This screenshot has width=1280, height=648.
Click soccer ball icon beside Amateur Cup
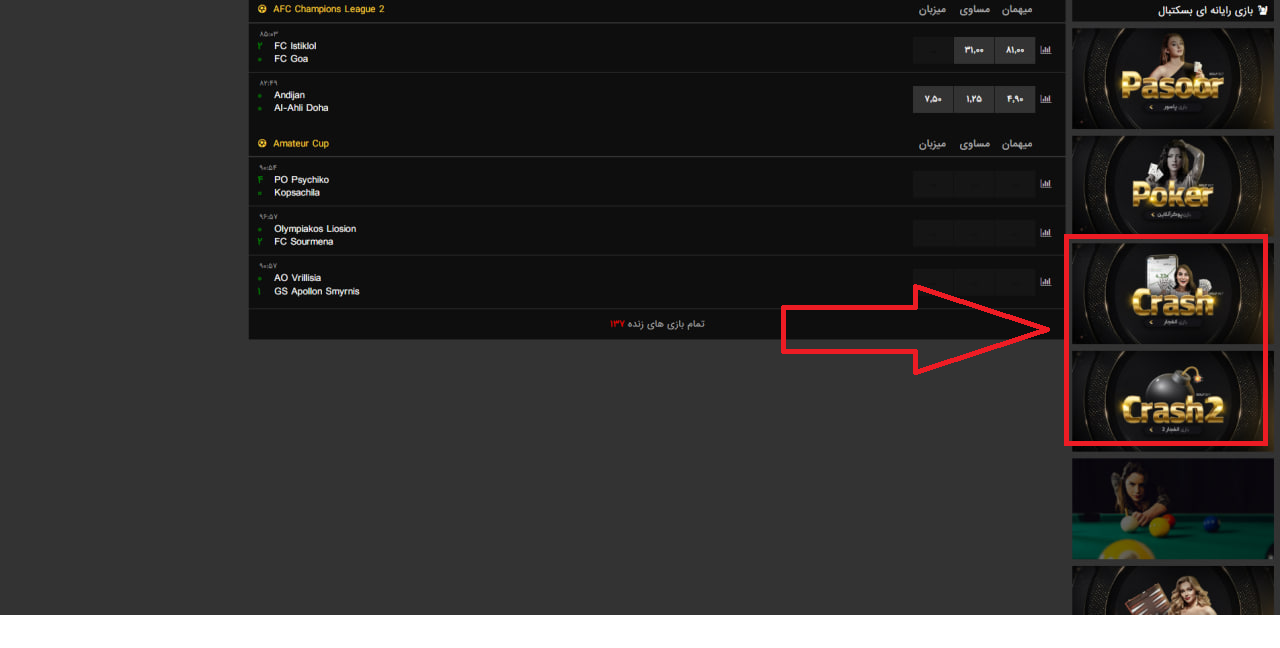(x=262, y=144)
